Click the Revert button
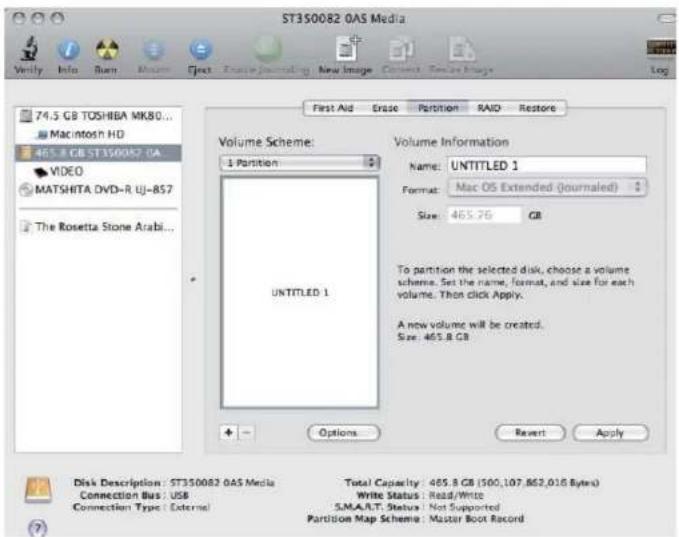Image resolution: width=679 pixels, height=537 pixels. 530,433
